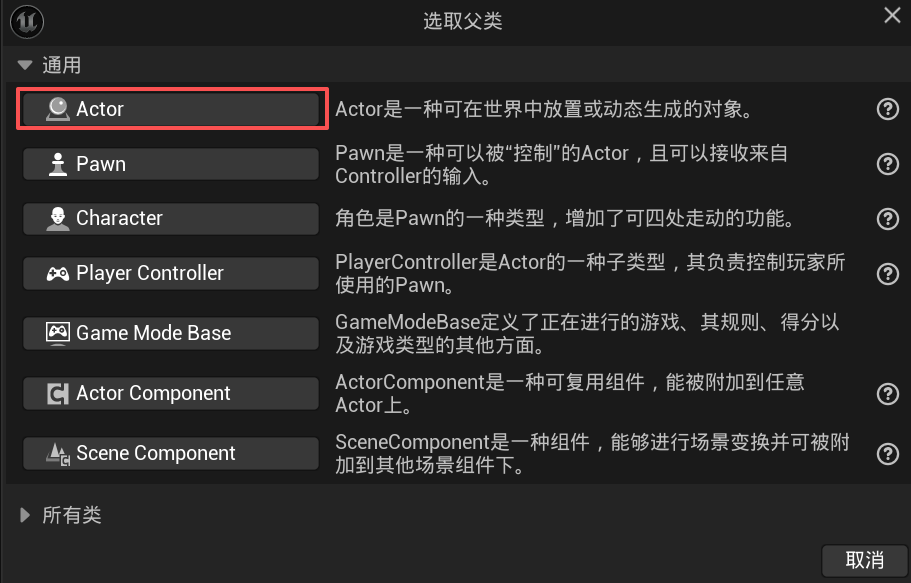Open help for the Actor class
This screenshot has width=911, height=583.
pyautogui.click(x=887, y=109)
